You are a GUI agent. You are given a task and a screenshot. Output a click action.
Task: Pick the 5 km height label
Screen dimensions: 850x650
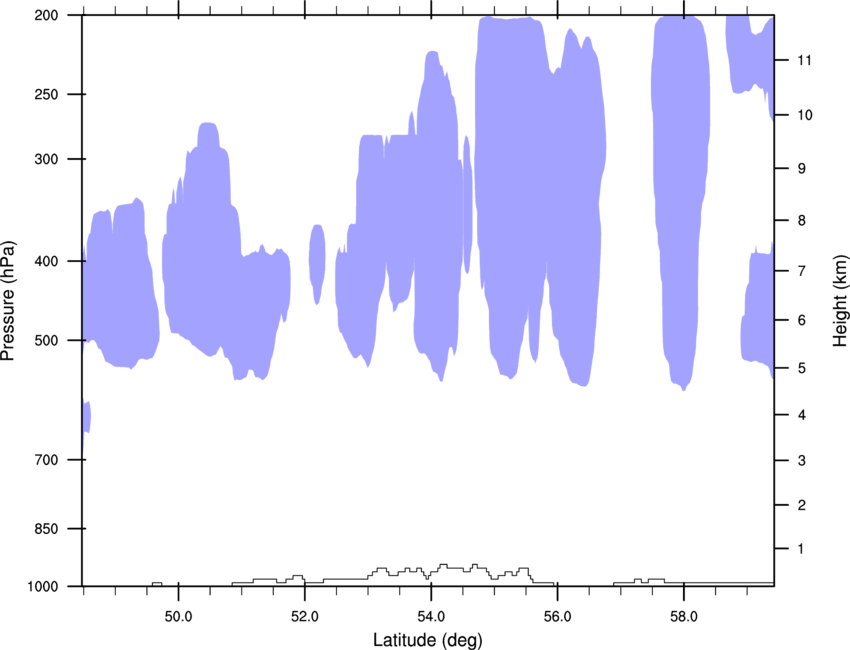click(x=801, y=368)
